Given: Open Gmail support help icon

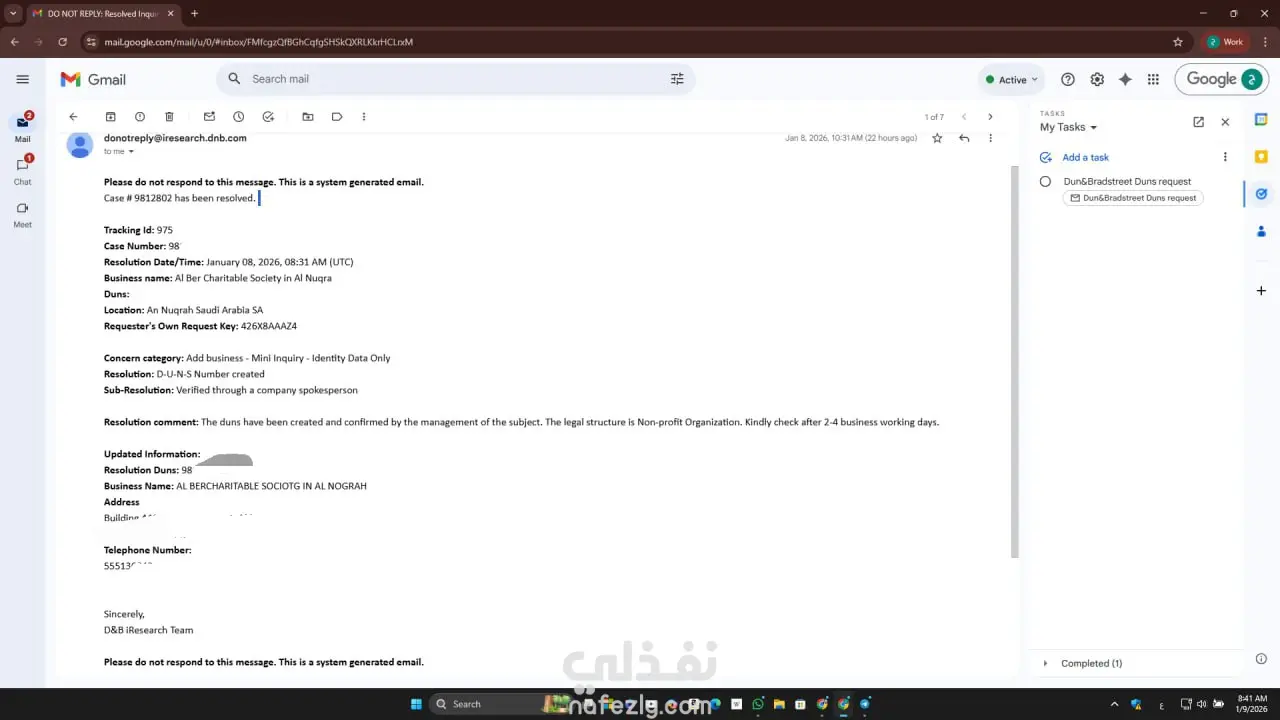Looking at the screenshot, I should (1068, 79).
